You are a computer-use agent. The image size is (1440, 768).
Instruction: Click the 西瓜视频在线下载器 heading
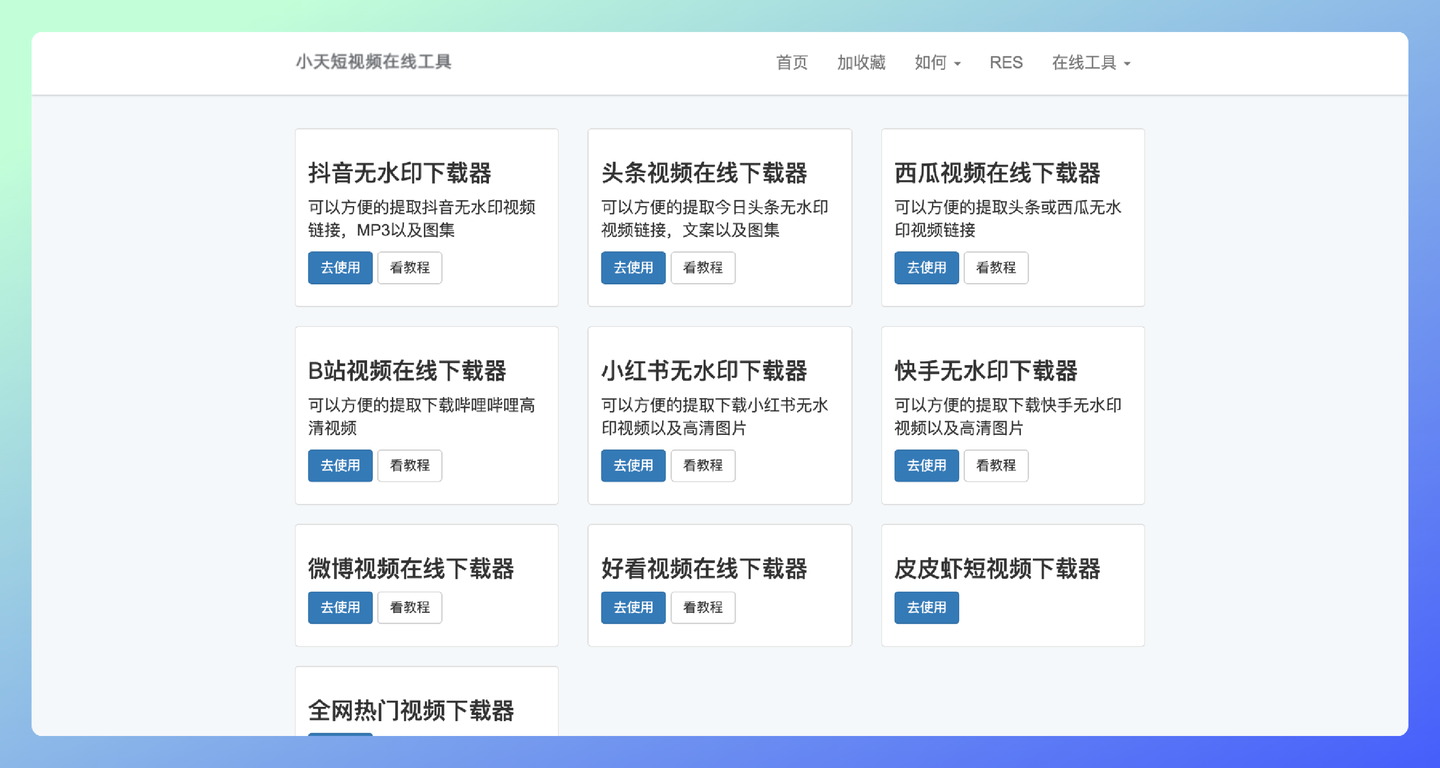(997, 173)
